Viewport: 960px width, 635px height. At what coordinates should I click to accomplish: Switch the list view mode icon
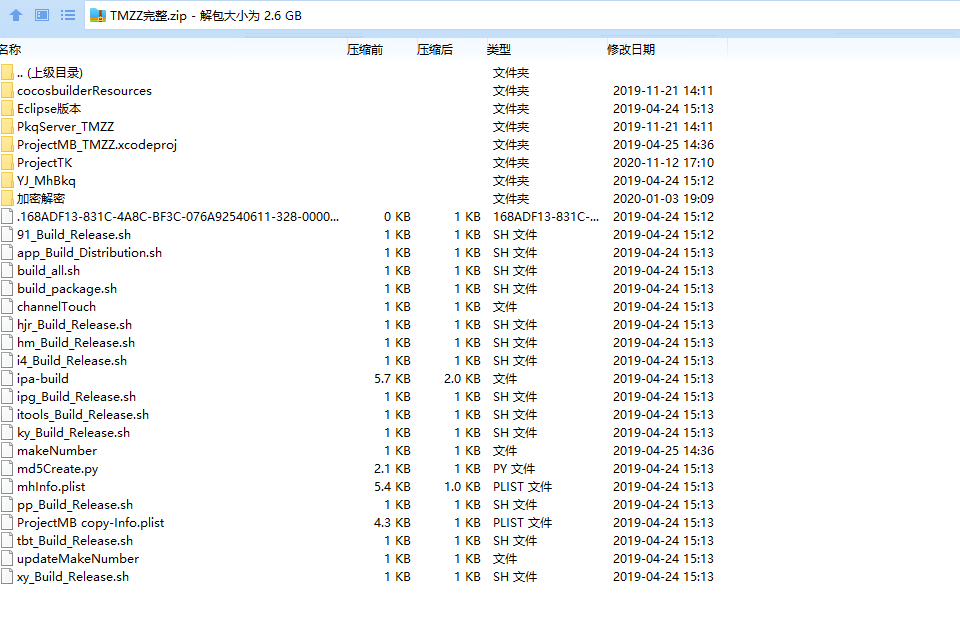pyautogui.click(x=67, y=15)
